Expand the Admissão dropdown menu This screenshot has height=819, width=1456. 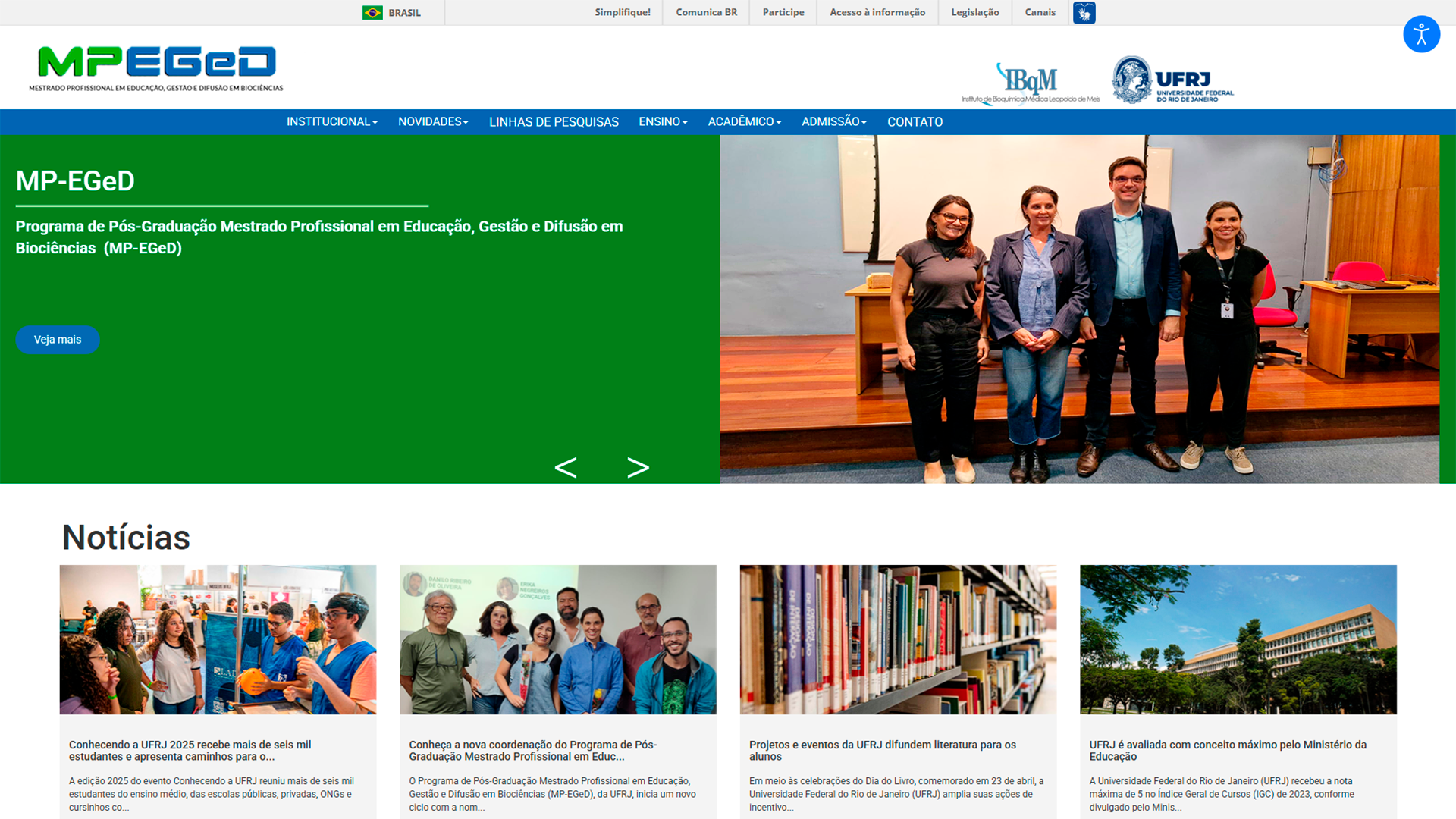pos(834,121)
